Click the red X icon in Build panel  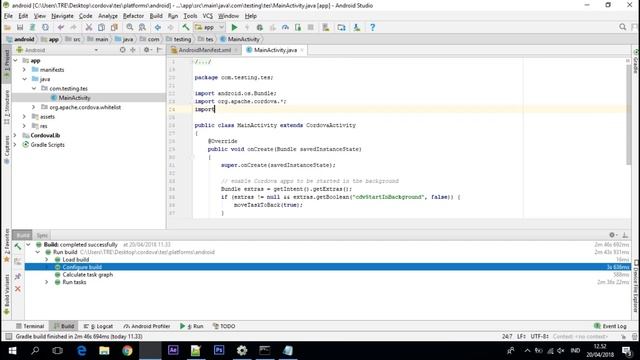pyautogui.click(x=18, y=289)
